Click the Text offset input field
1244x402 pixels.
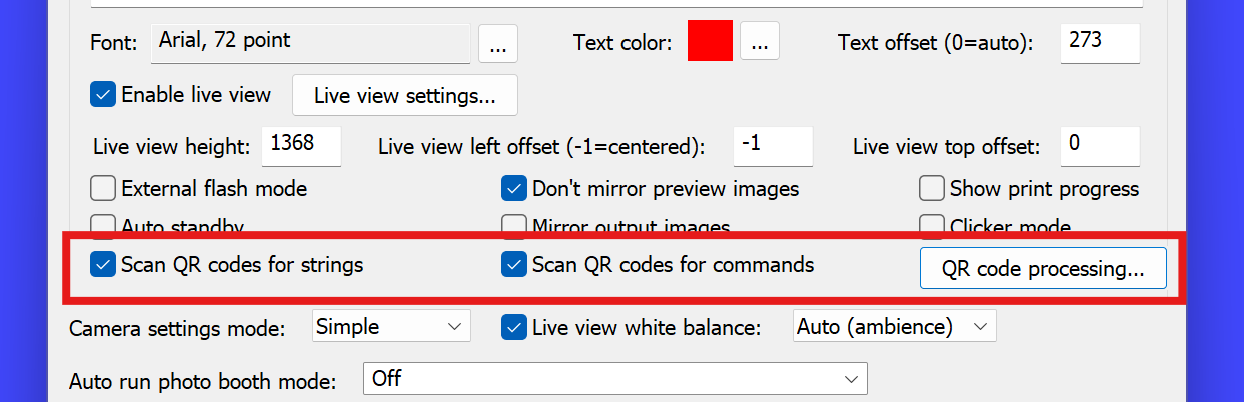click(1100, 43)
